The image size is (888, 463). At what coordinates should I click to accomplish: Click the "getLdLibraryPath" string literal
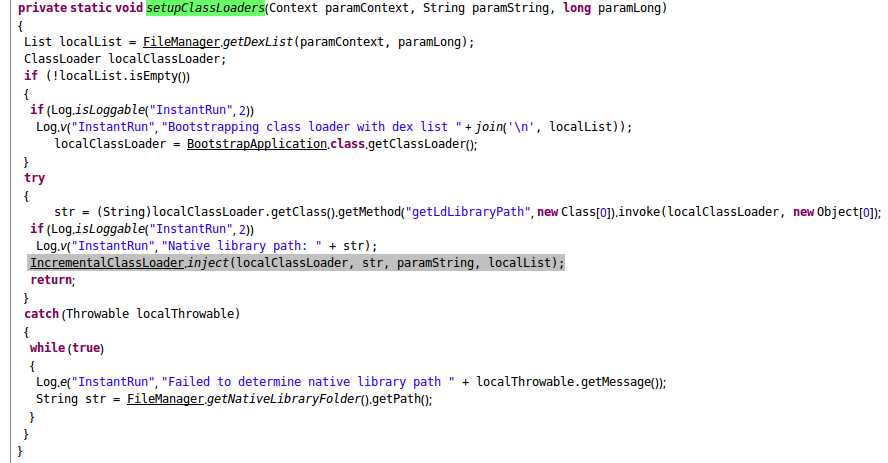pos(468,212)
